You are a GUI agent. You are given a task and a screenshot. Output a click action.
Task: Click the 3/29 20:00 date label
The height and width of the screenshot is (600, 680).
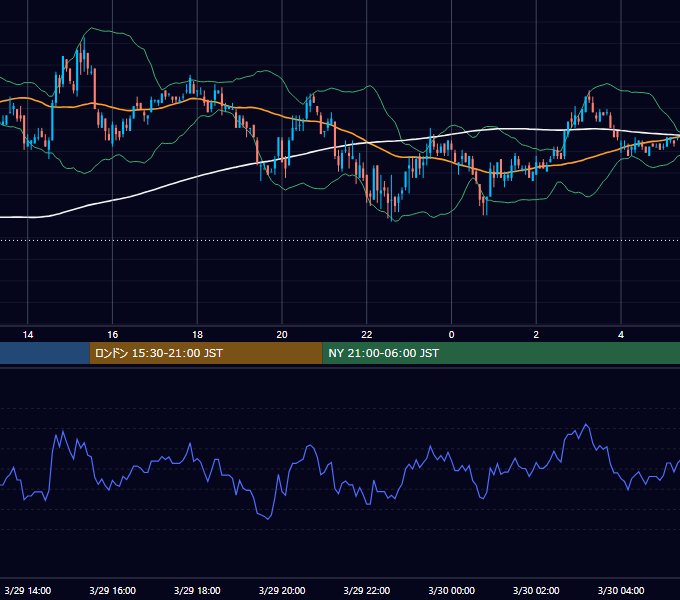click(x=282, y=590)
